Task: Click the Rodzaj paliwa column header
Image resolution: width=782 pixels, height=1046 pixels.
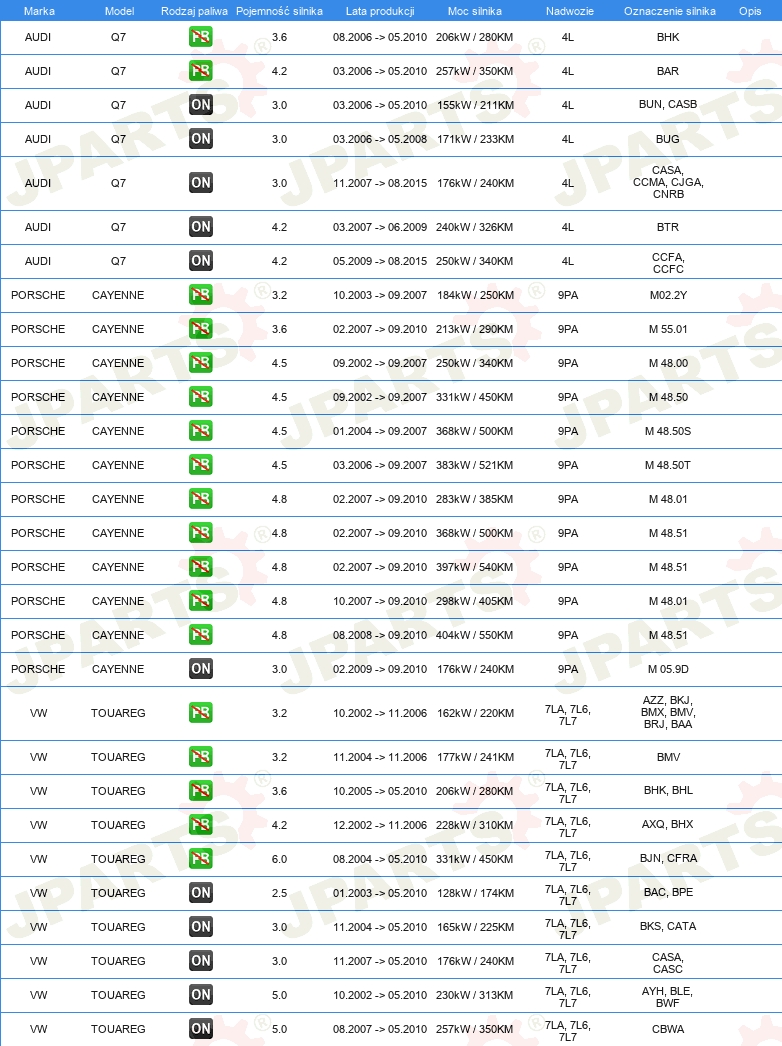Action: [194, 11]
